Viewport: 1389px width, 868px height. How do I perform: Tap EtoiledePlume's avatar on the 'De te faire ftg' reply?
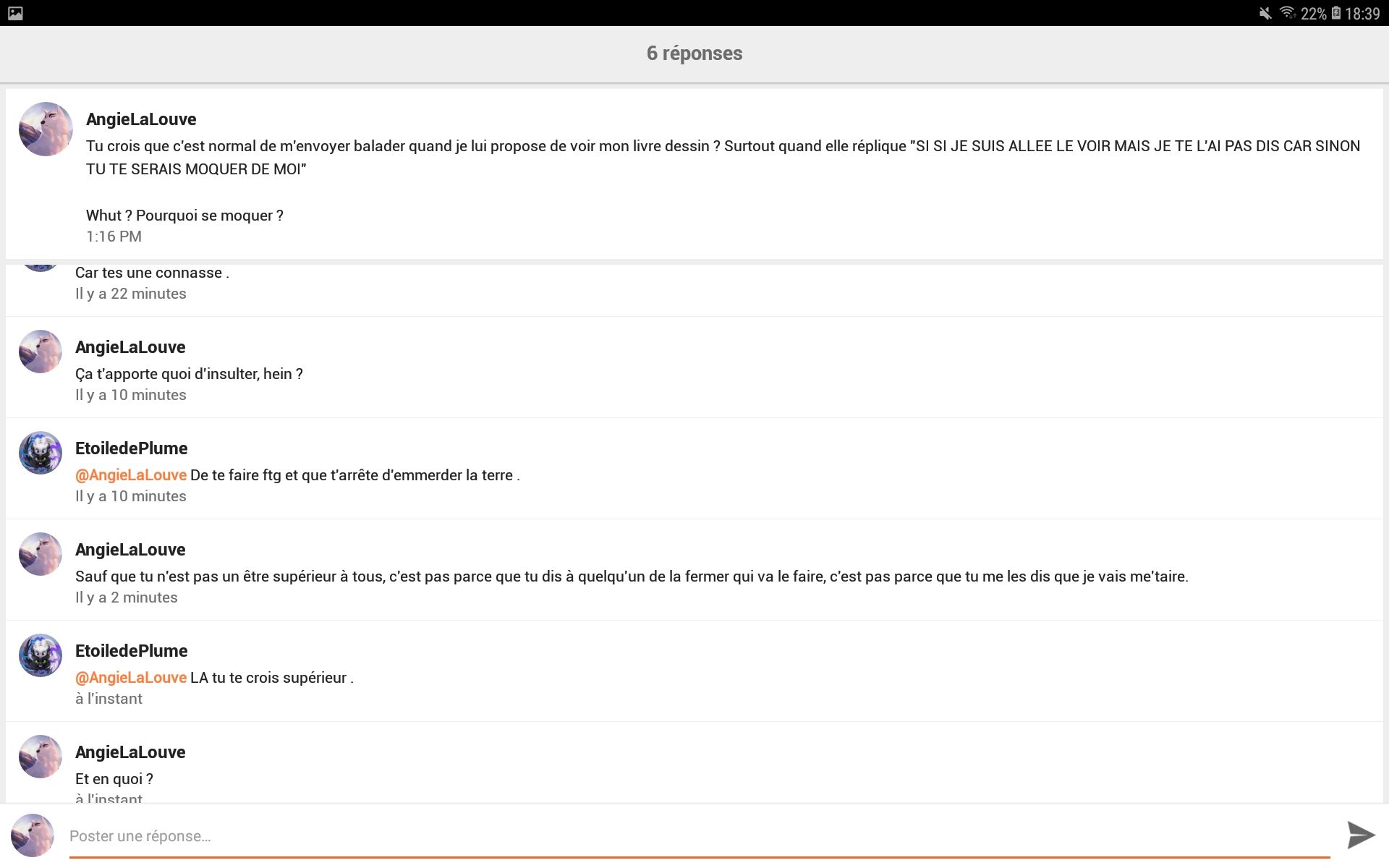[41, 453]
